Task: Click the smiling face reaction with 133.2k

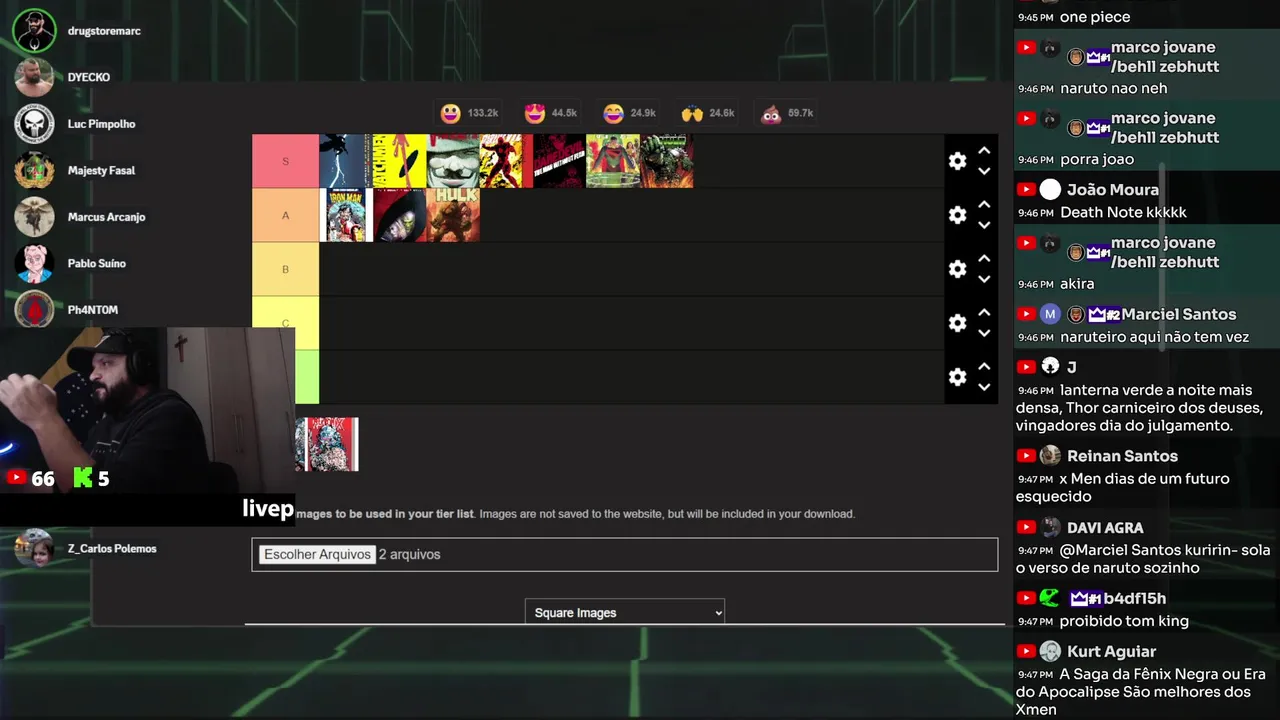Action: point(451,113)
